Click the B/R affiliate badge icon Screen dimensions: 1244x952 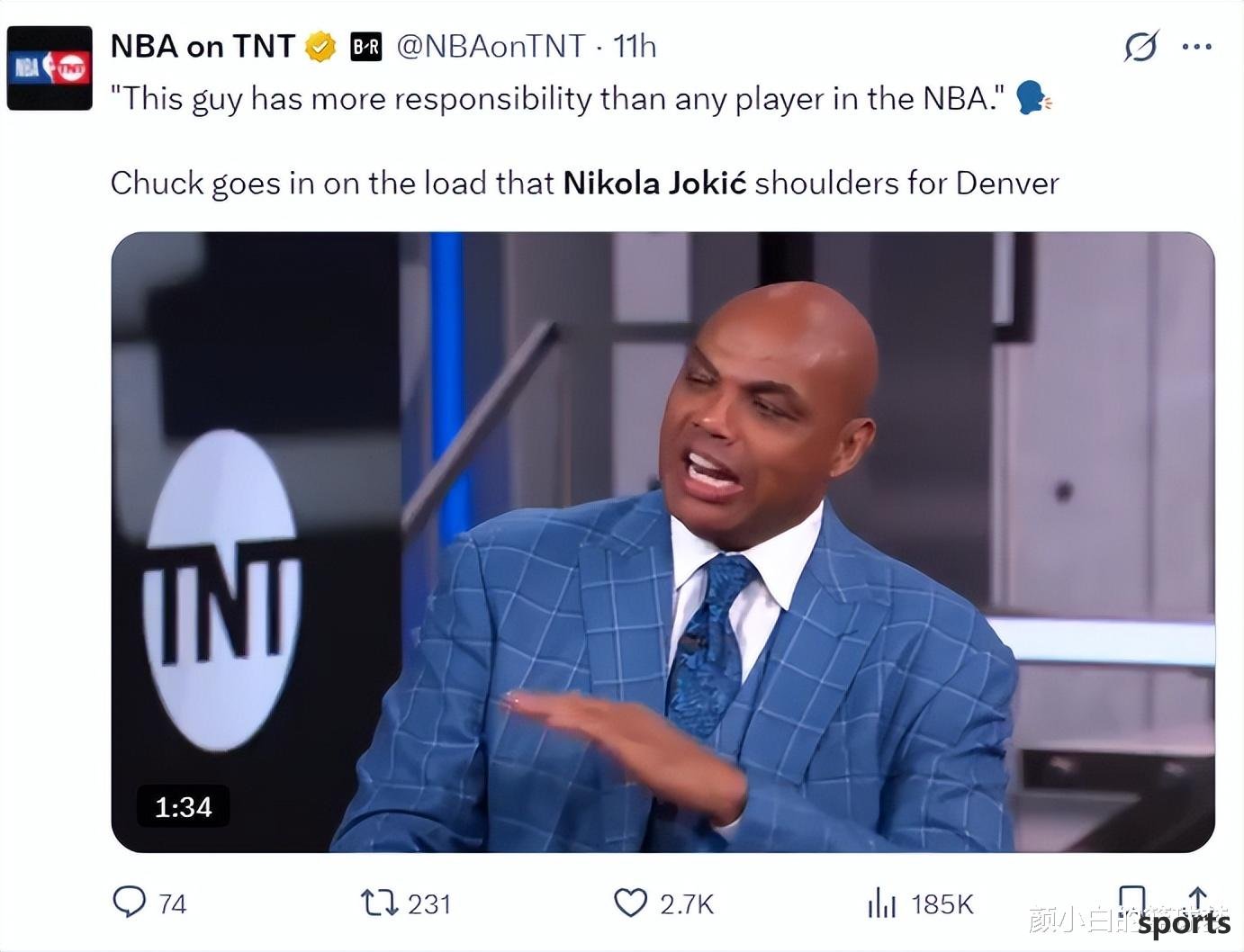pos(365,46)
